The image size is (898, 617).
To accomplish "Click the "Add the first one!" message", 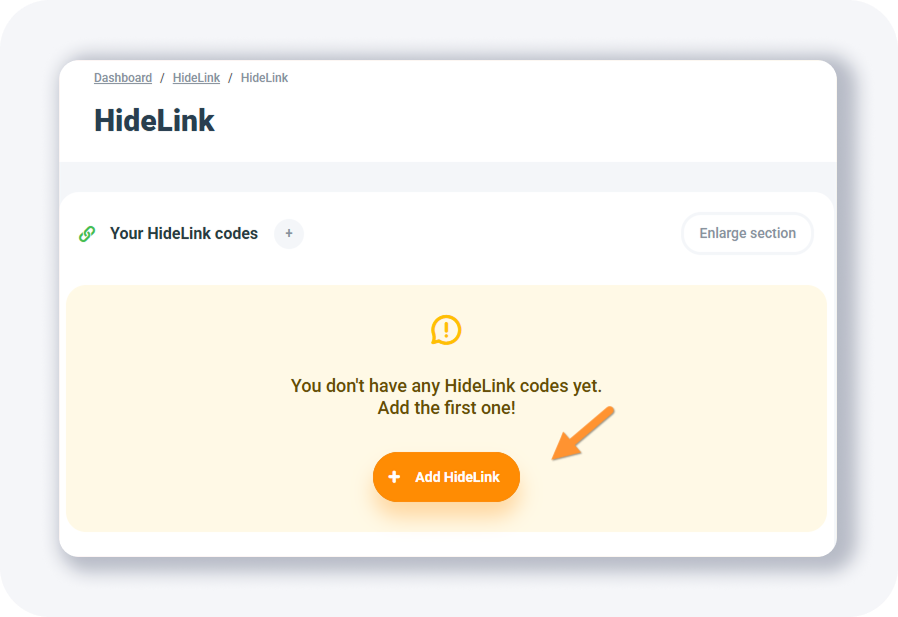I will (x=446, y=408).
